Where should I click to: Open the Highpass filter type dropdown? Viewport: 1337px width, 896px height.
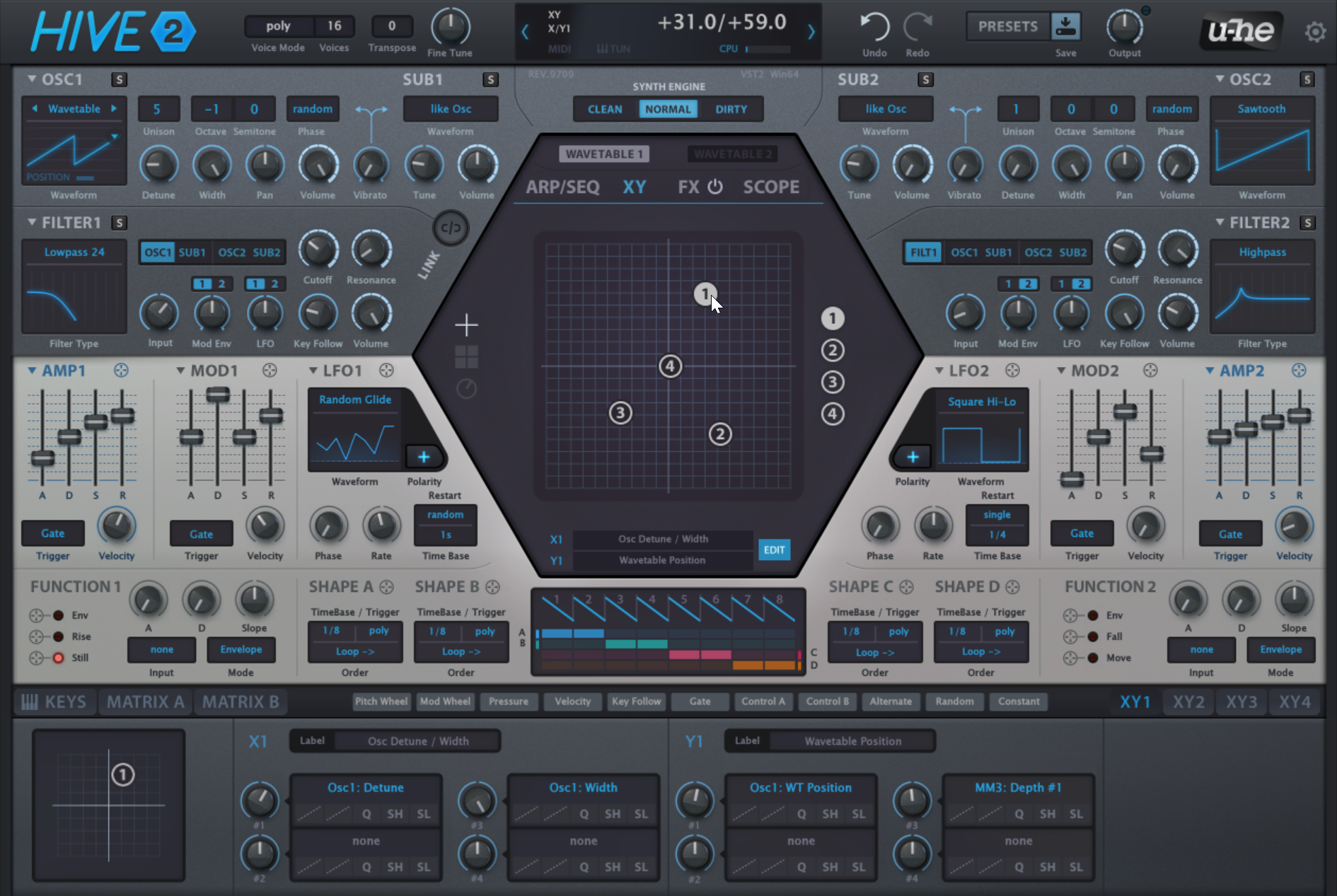coord(1263,252)
